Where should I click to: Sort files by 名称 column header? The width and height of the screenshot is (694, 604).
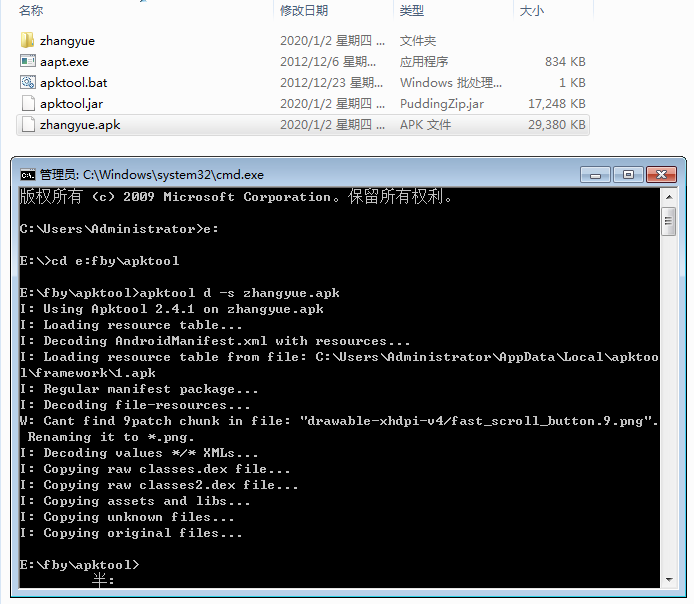click(31, 11)
